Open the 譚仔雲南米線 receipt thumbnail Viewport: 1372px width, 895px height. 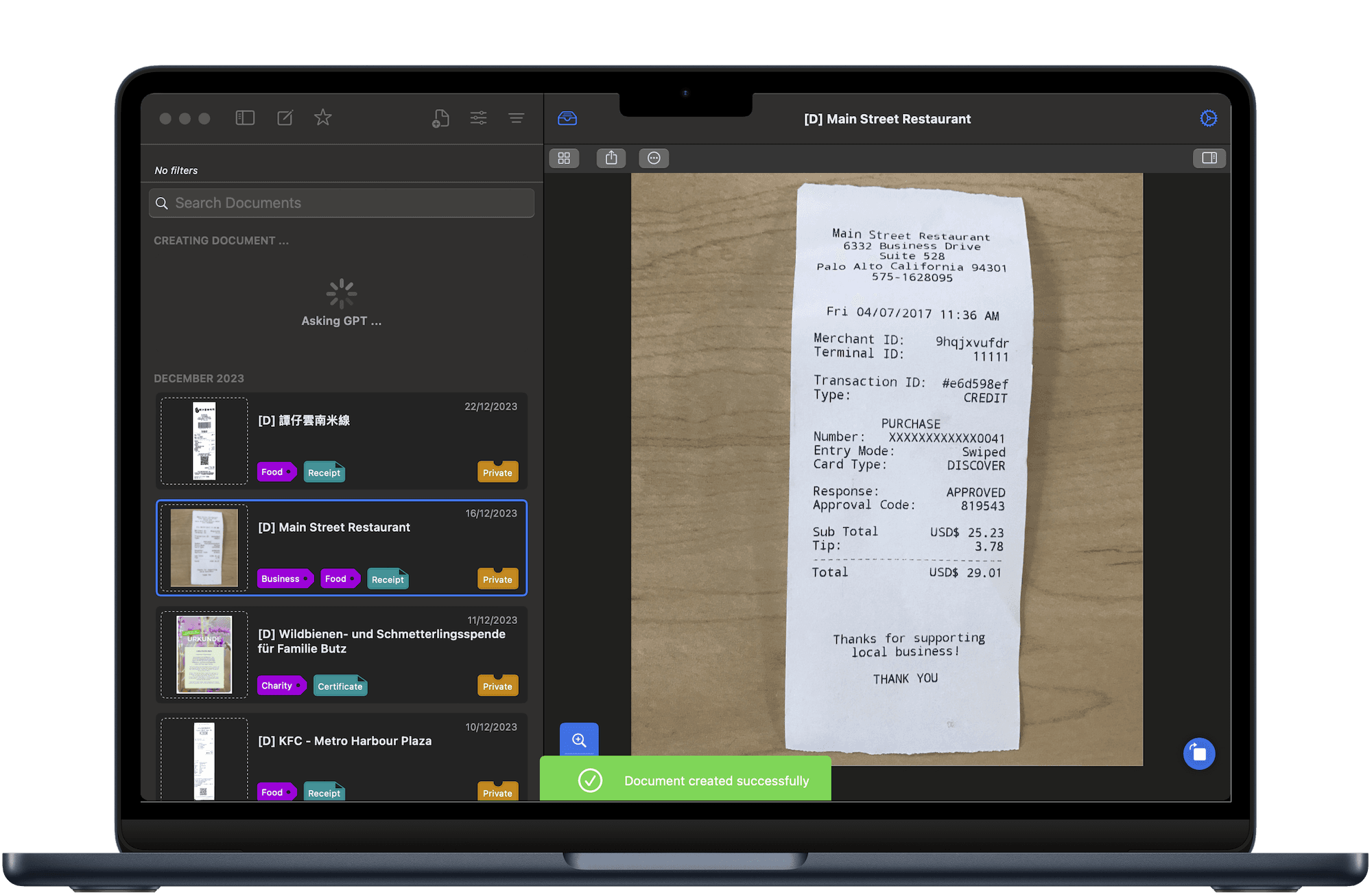204,441
